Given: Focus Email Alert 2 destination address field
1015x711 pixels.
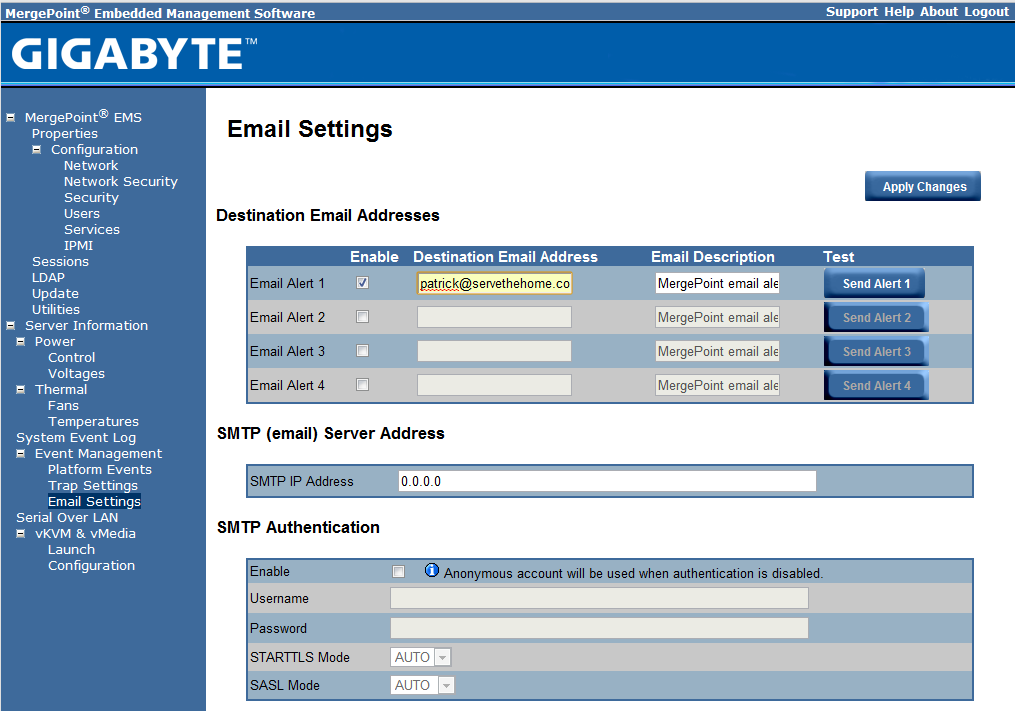Looking at the screenshot, I should click(x=495, y=317).
